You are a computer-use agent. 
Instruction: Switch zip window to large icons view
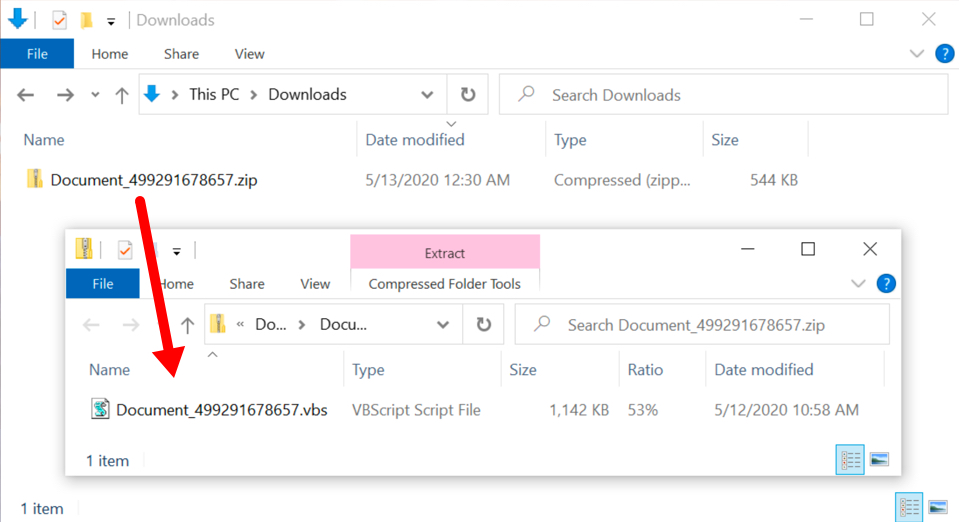pos(879,460)
